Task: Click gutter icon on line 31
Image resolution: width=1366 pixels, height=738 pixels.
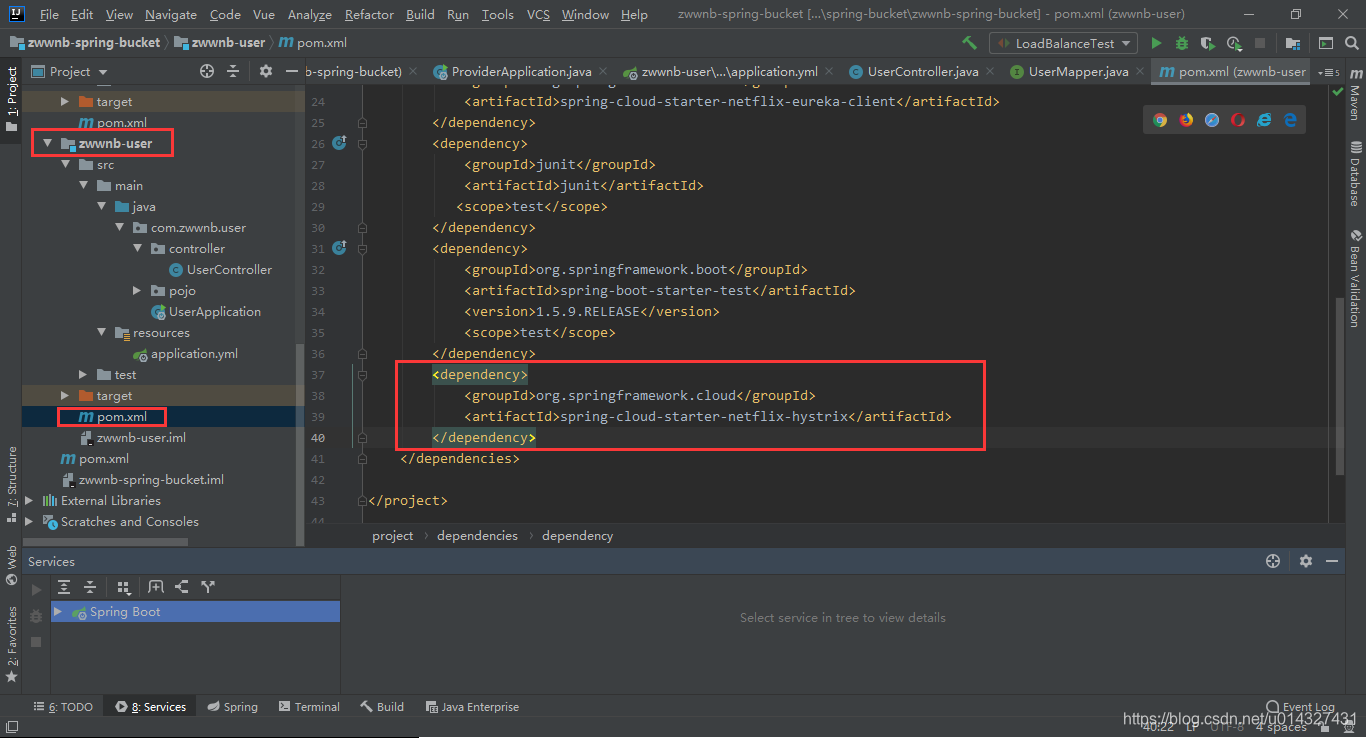Action: pos(338,248)
